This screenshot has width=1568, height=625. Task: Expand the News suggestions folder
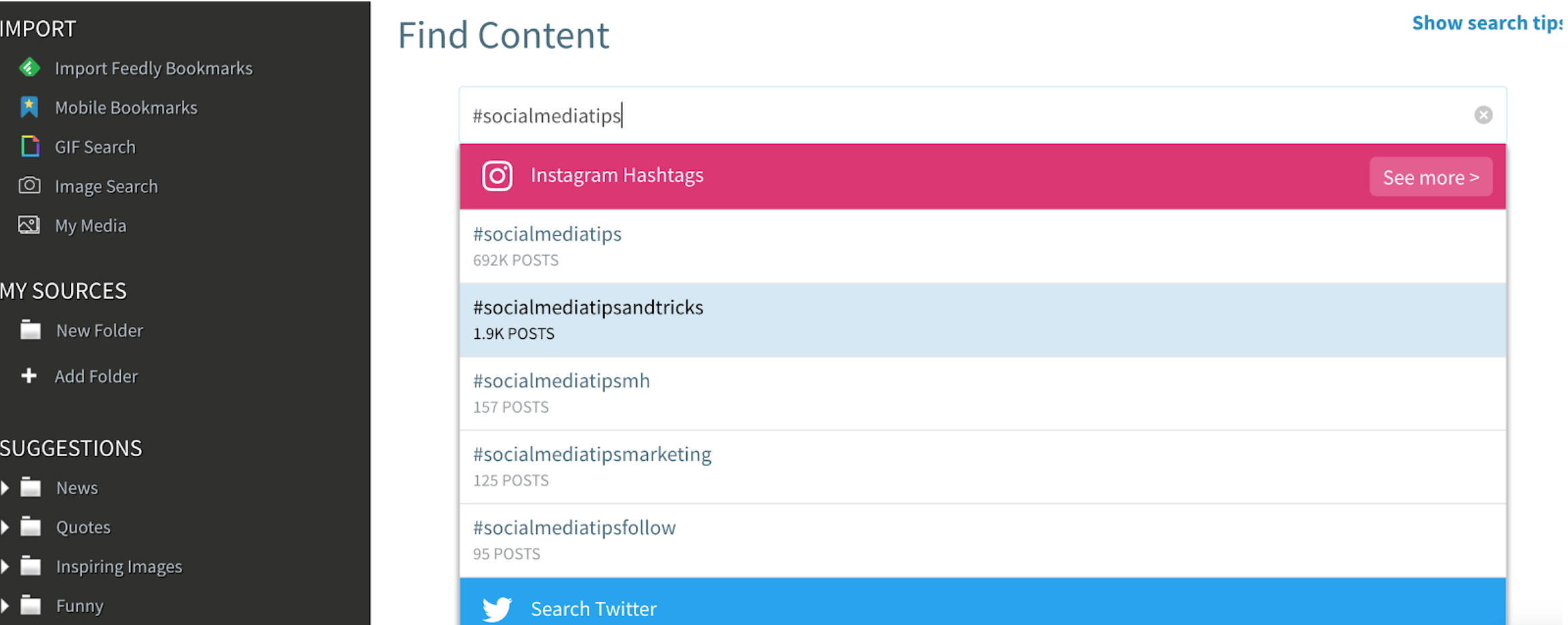tap(5, 487)
